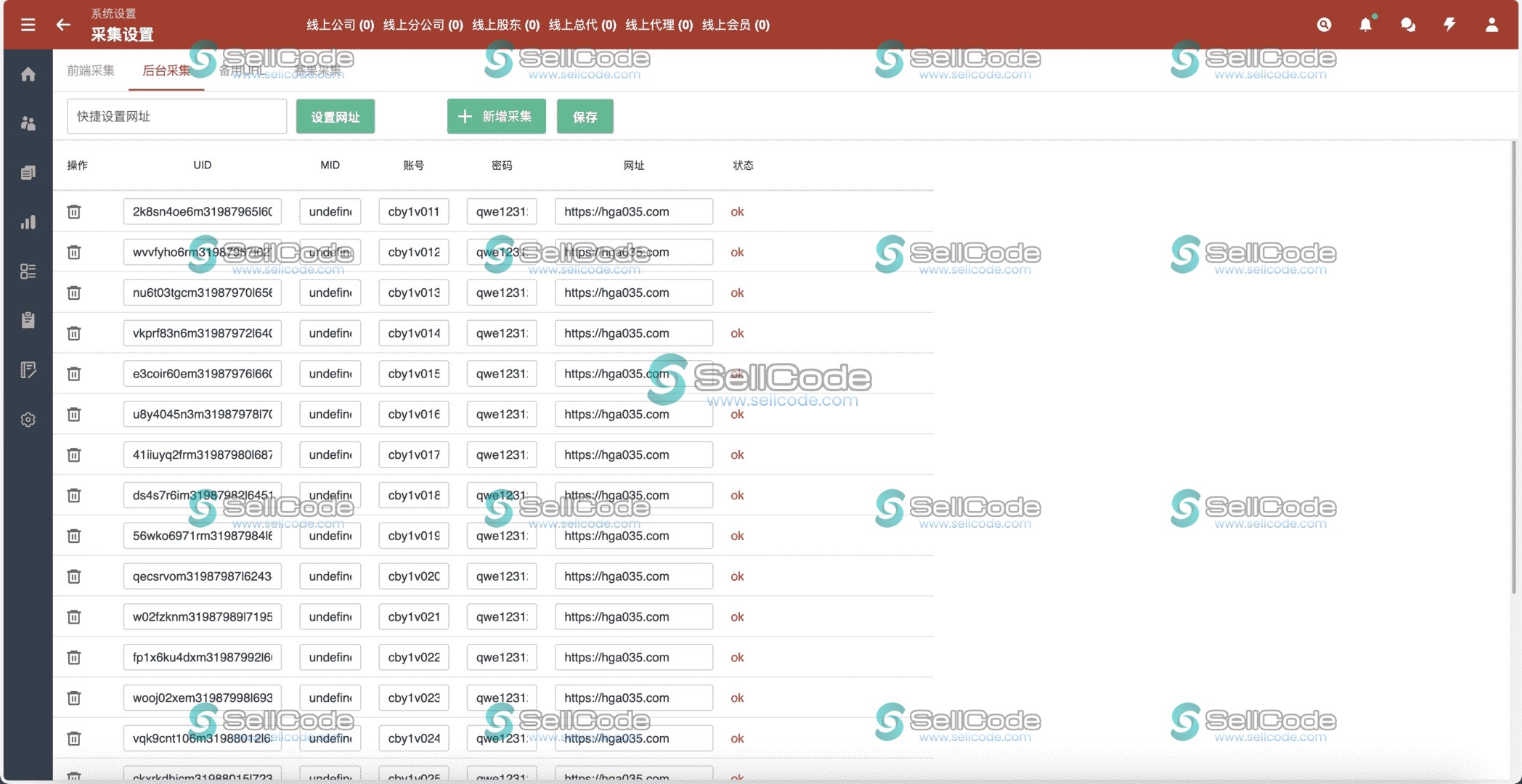Screen dimensions: 1522x784
Task: Click the 快捷设置网址 input field
Action: (x=176, y=116)
